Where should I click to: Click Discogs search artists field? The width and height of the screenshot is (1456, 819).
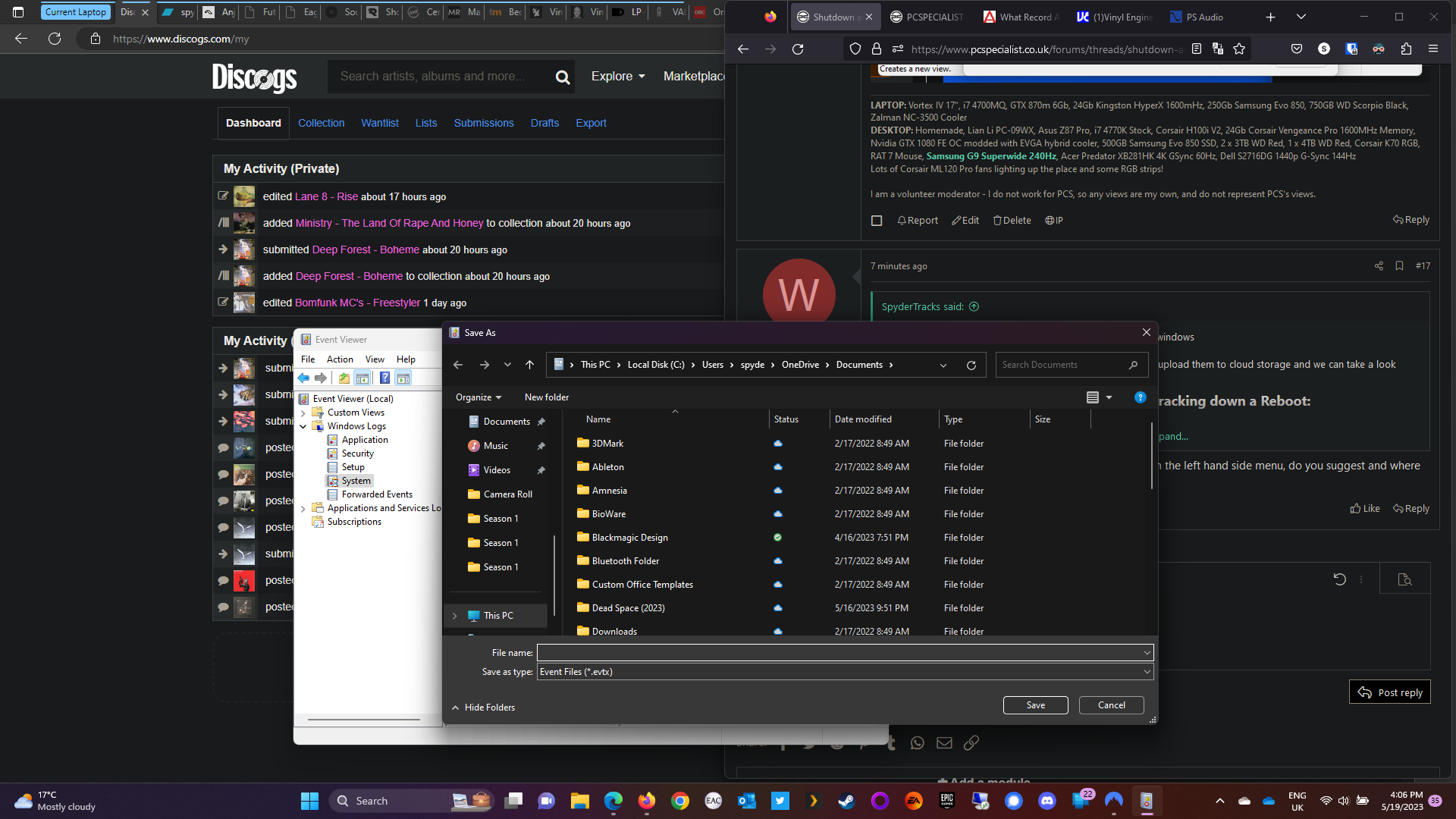(440, 77)
